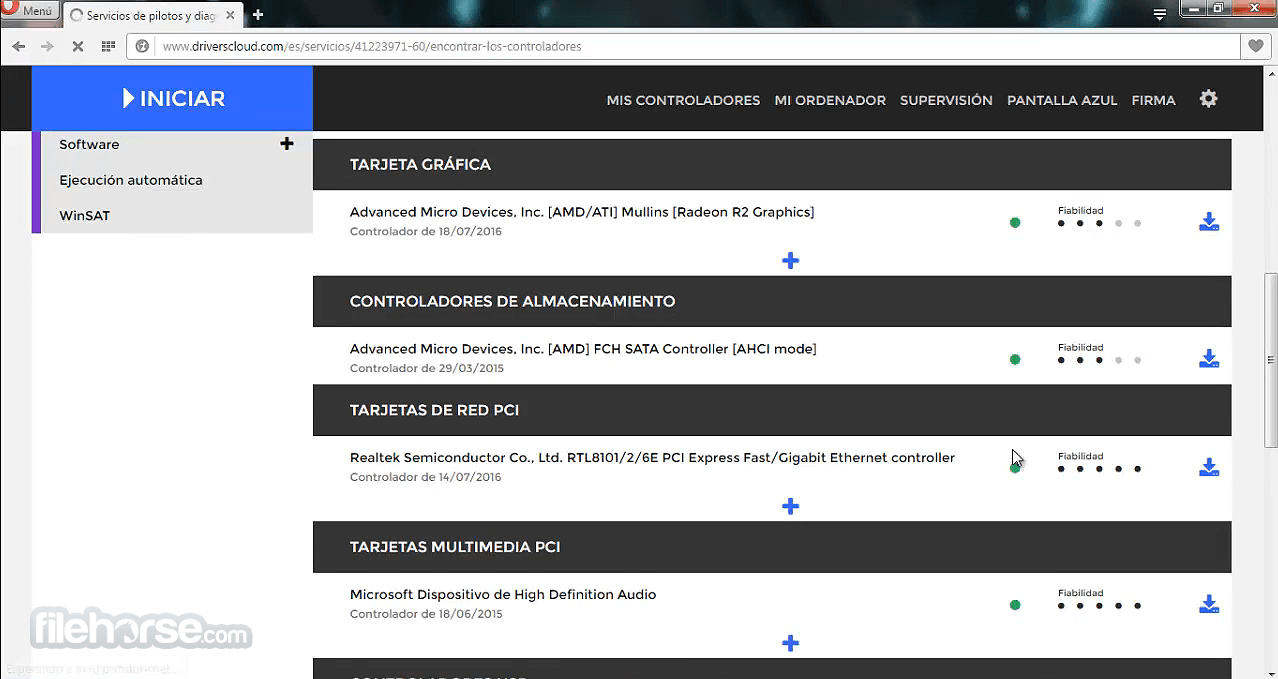Click the text 'Controlador de 18/06/2015'
The image size is (1278, 679).
(x=426, y=615)
